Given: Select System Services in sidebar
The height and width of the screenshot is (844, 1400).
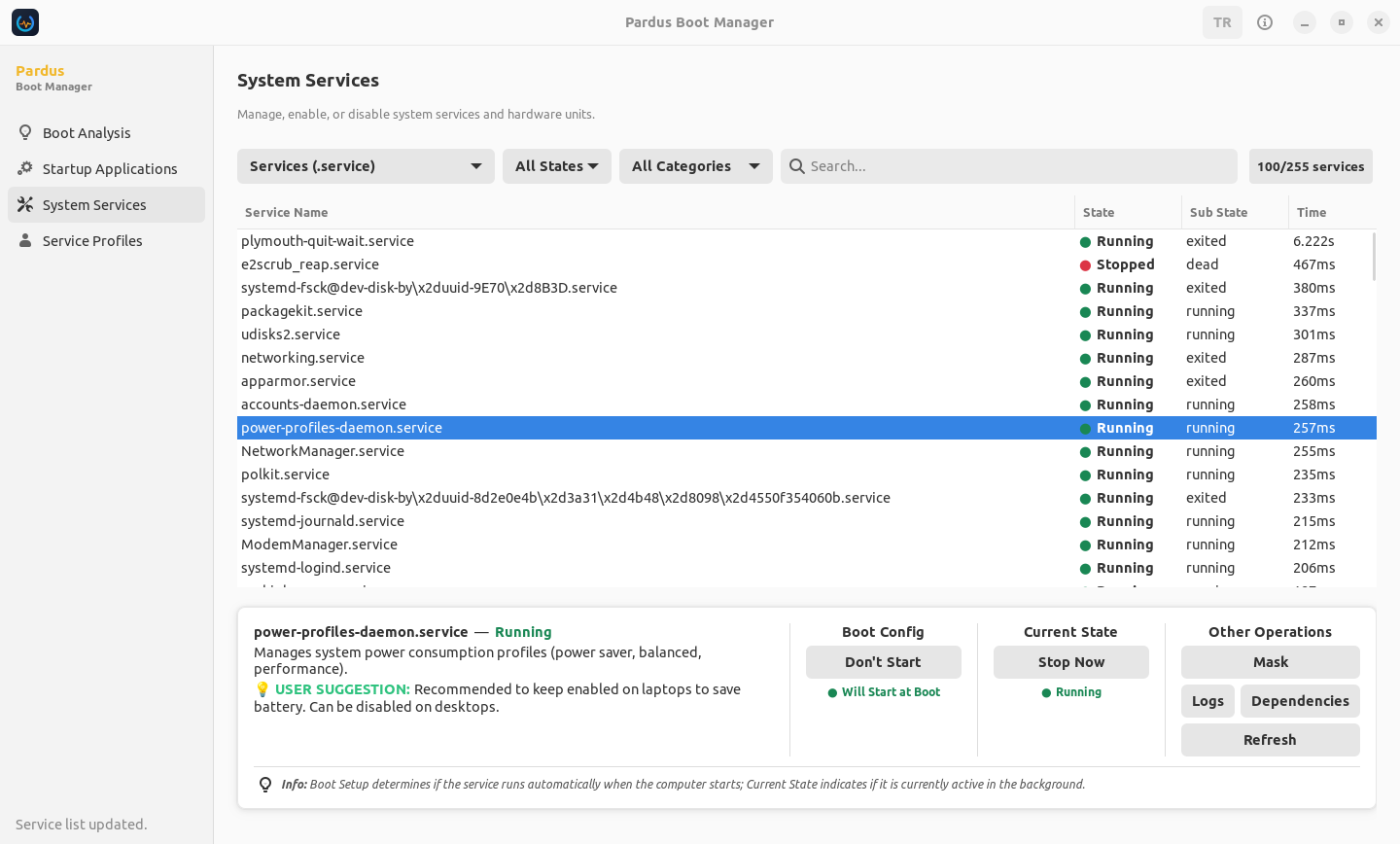Looking at the screenshot, I should (107, 205).
